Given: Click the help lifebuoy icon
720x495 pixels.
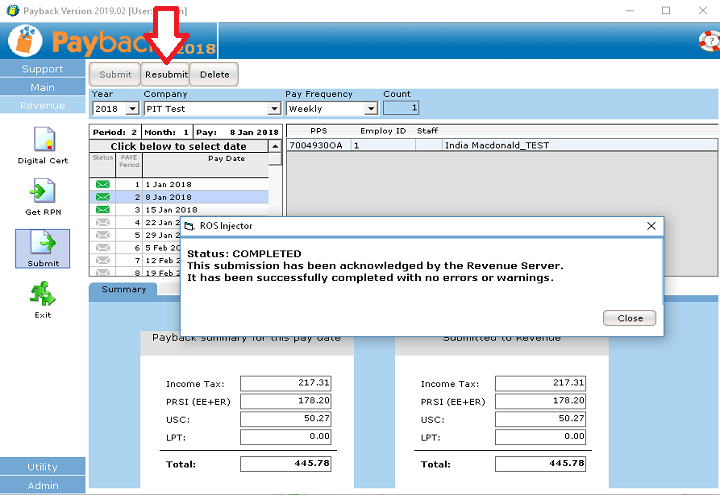Looking at the screenshot, I should pyautogui.click(x=709, y=41).
